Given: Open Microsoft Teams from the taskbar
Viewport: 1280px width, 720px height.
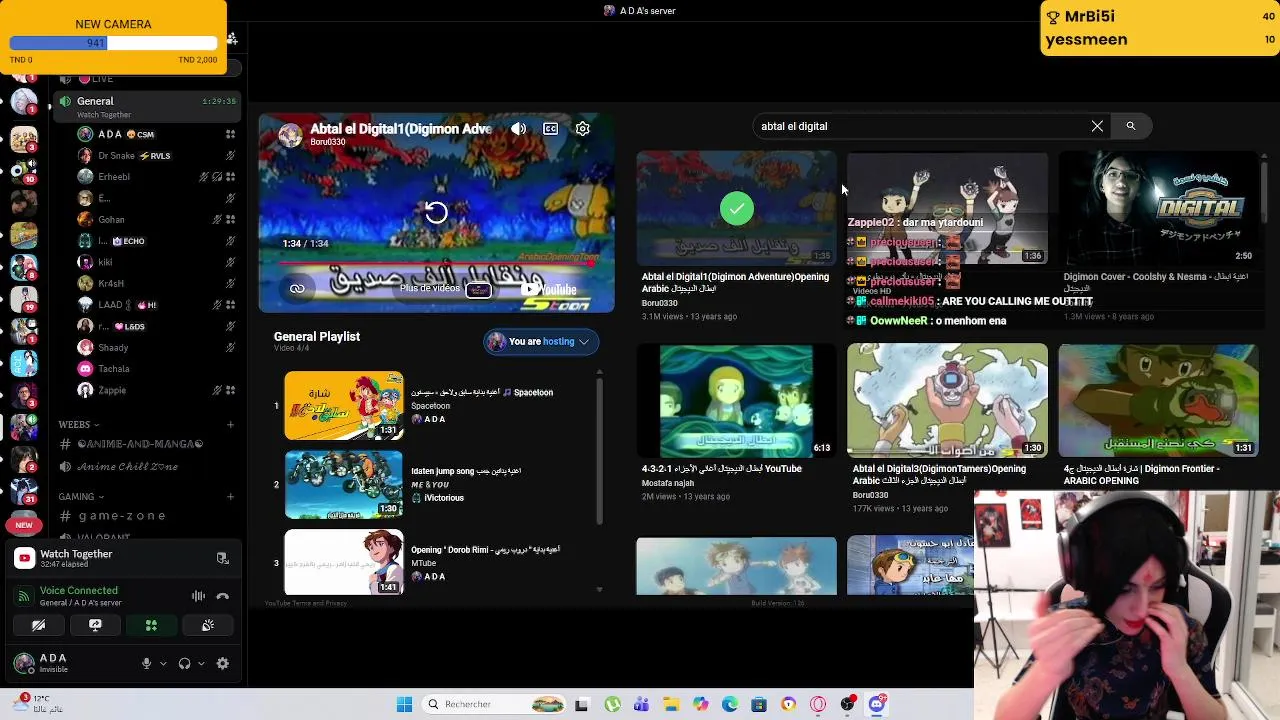Looking at the screenshot, I should [641, 704].
